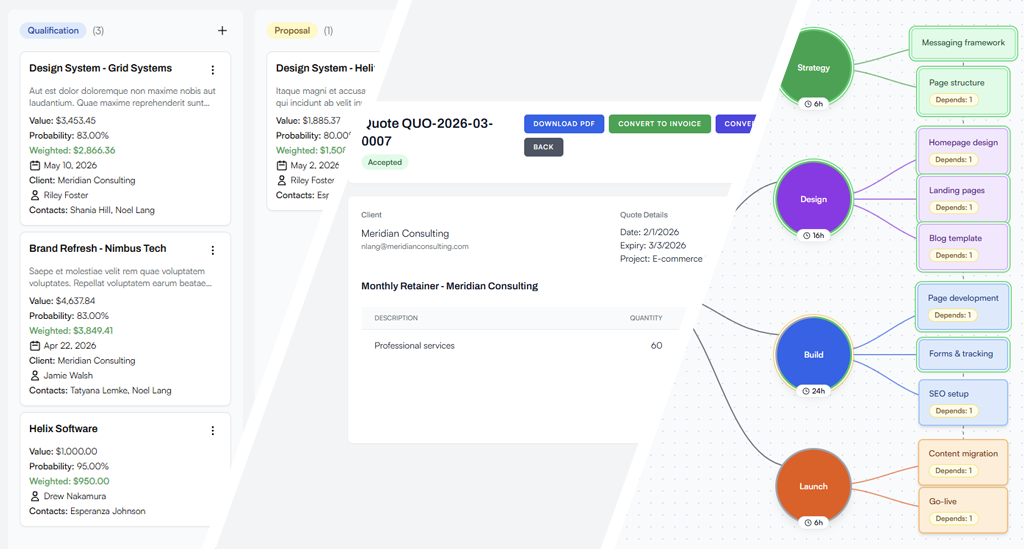
Task: Click Contacts: Tatyana Lemke, Noel Lang
Action: click(100, 391)
